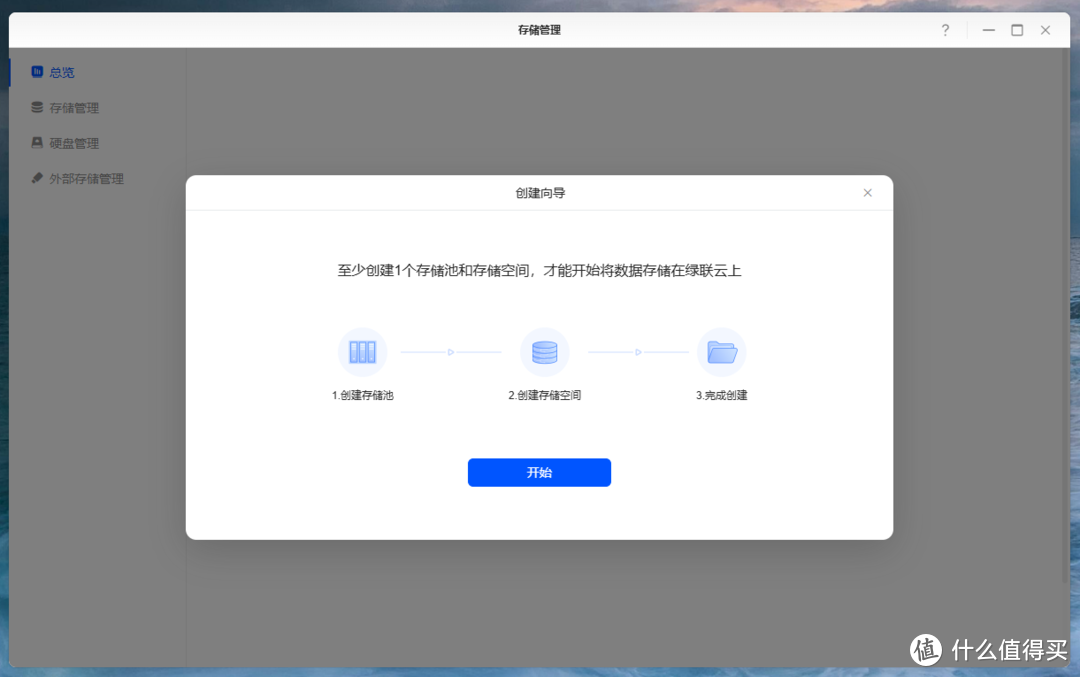
Task: Click the 3.完成创建 step label
Action: [722, 395]
